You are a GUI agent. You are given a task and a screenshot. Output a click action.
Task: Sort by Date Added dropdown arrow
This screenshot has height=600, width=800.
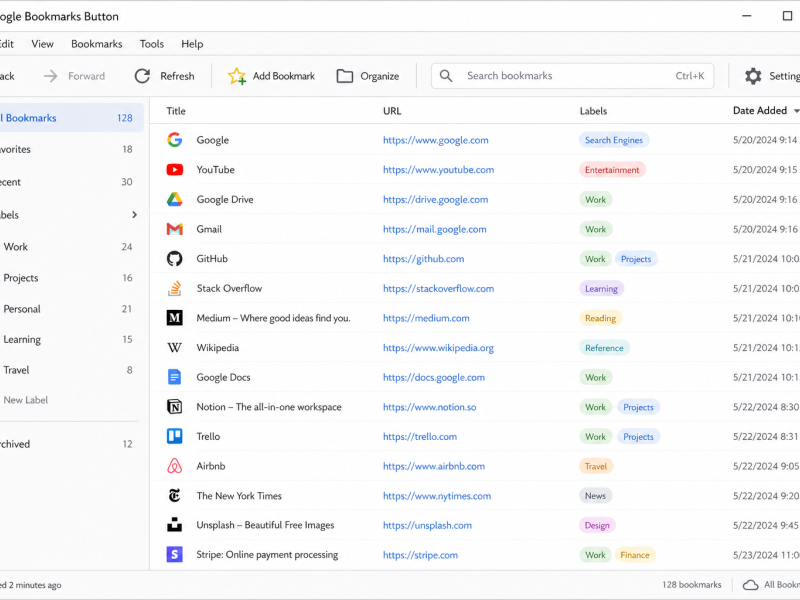click(x=796, y=111)
